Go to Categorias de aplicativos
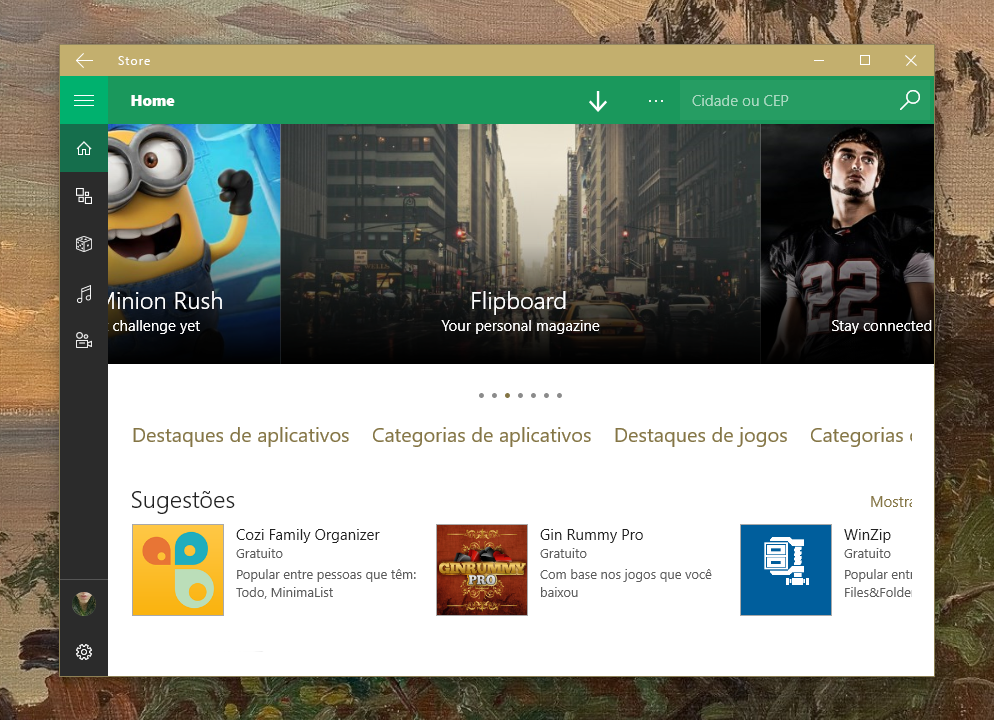Image resolution: width=994 pixels, height=720 pixels. pyautogui.click(x=481, y=435)
